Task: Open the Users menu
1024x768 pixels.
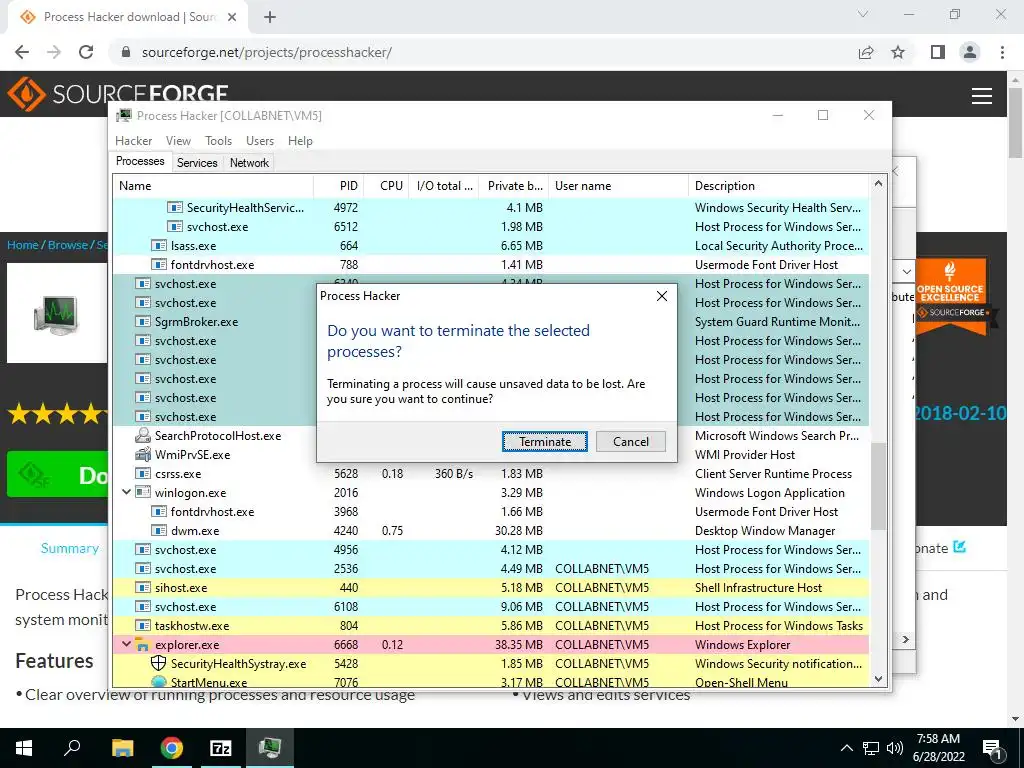Action: (259, 140)
